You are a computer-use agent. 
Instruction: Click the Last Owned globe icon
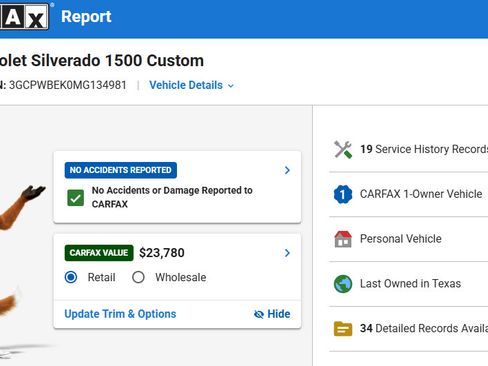343,284
